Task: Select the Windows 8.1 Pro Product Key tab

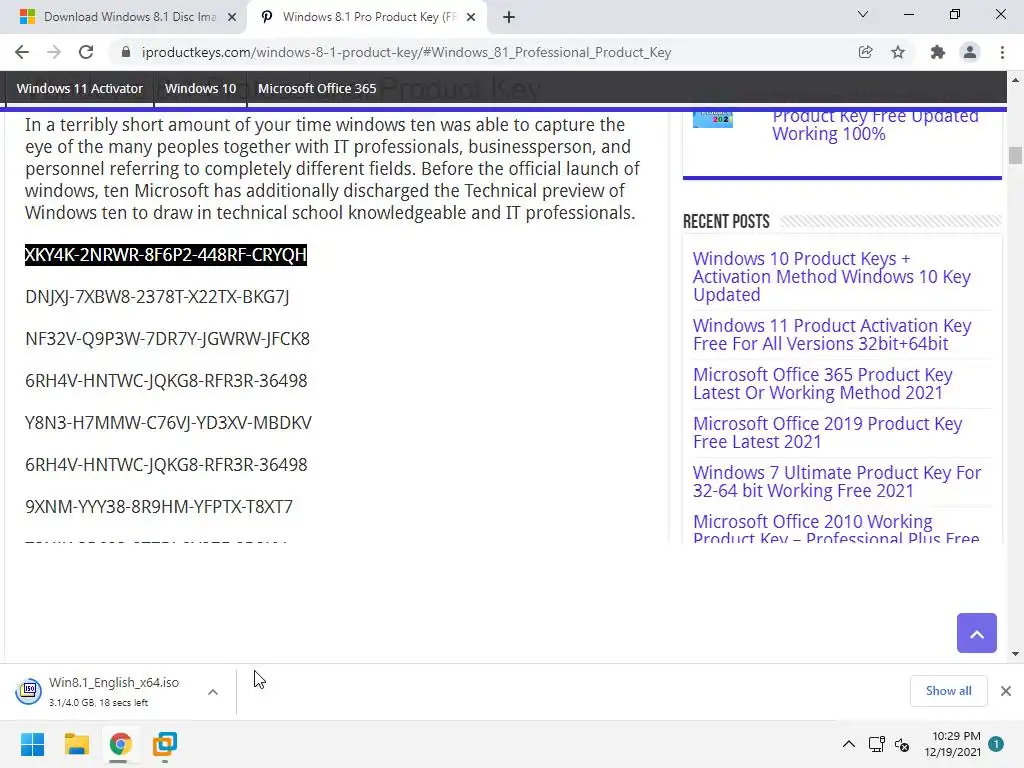Action: 367,17
